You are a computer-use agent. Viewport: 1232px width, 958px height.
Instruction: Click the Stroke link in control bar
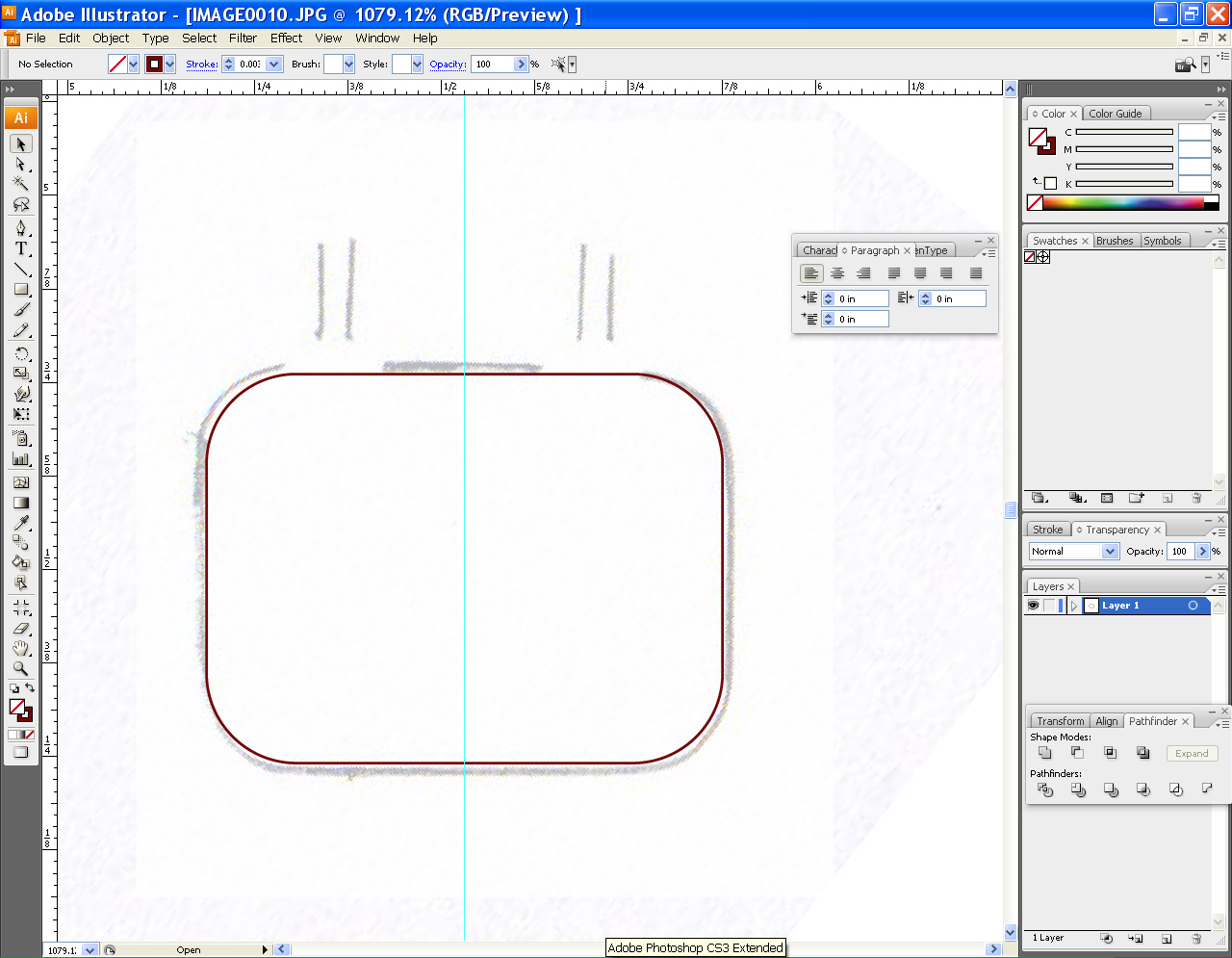coord(201,65)
